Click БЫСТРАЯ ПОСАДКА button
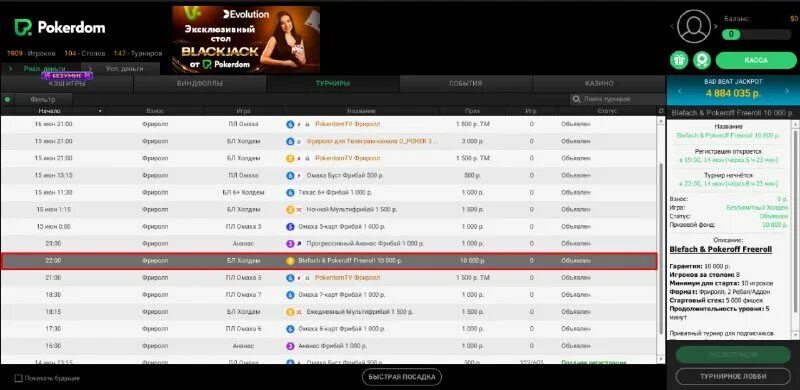This screenshot has width=800, height=390. click(x=402, y=377)
